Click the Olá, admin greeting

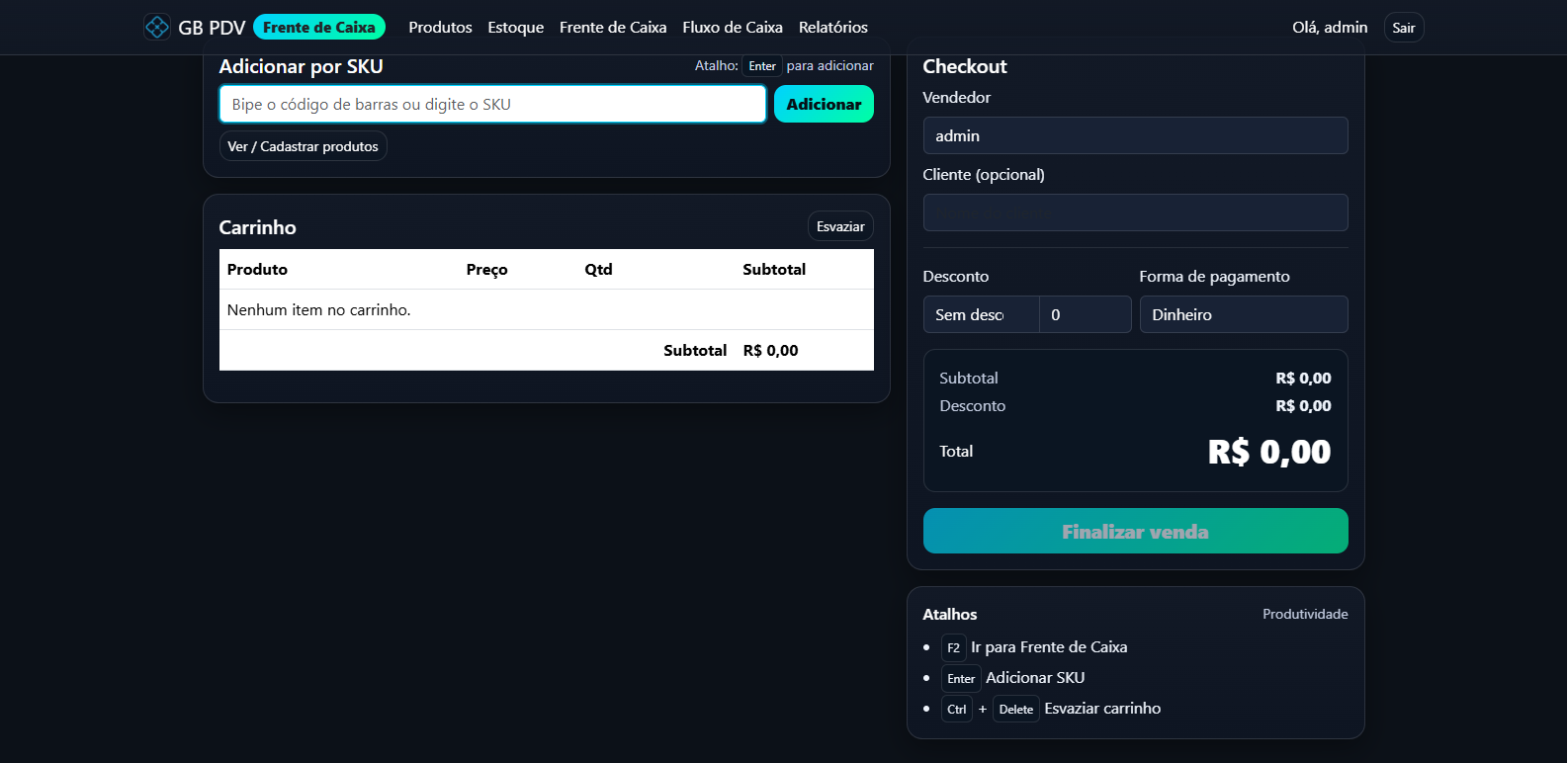click(x=1329, y=28)
